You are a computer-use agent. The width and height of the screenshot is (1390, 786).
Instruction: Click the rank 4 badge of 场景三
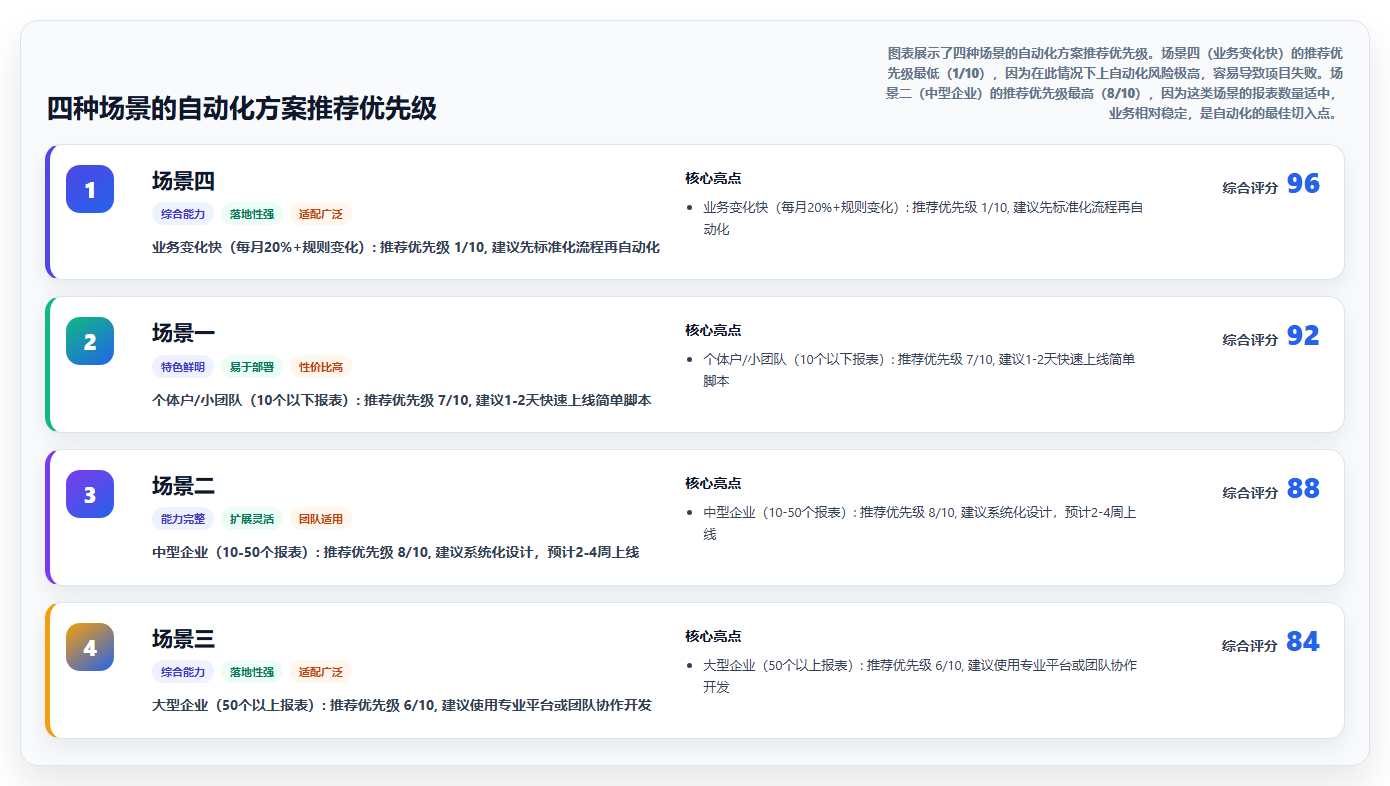click(x=90, y=647)
